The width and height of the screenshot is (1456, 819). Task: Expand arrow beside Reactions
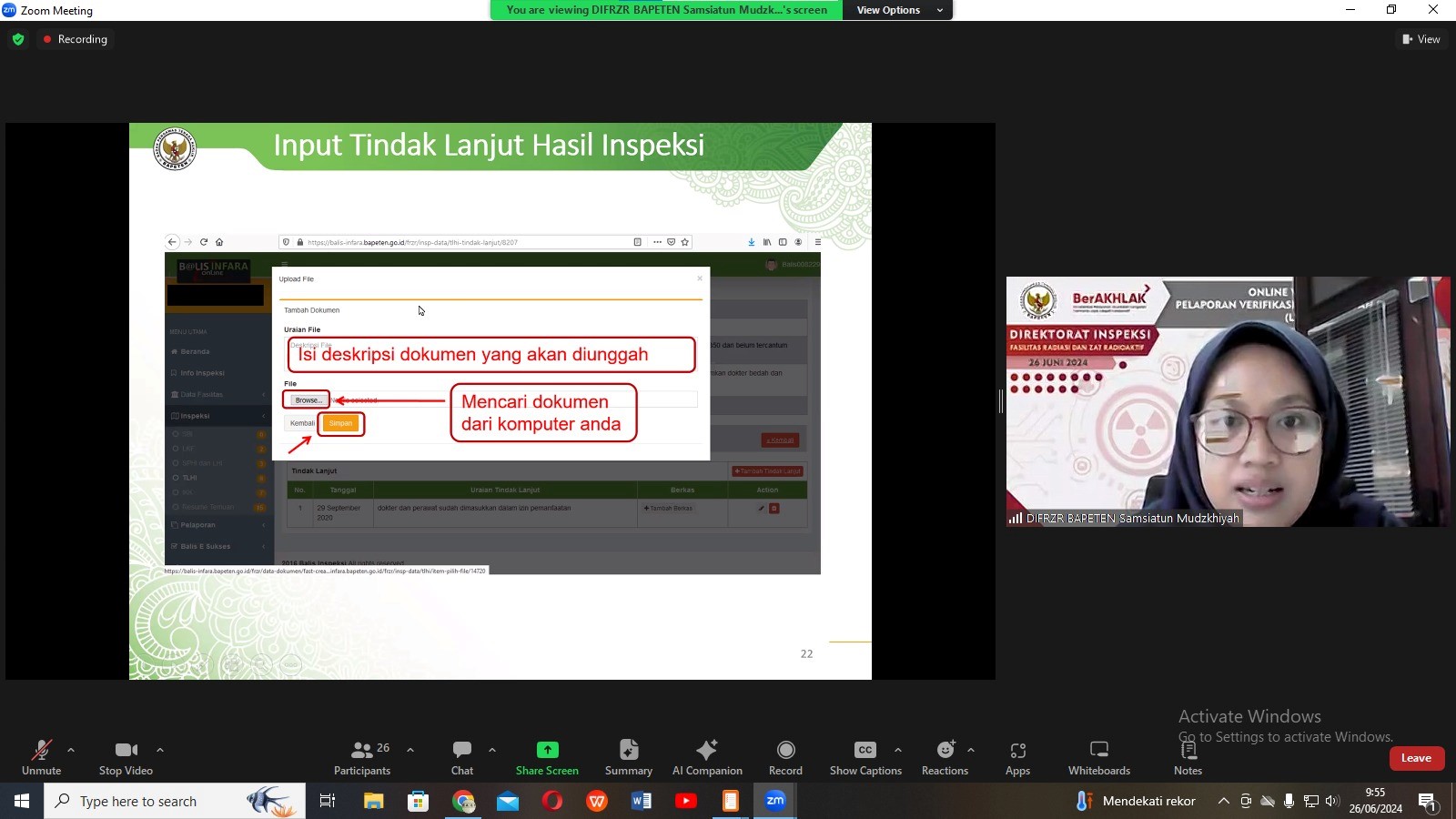click(x=971, y=750)
